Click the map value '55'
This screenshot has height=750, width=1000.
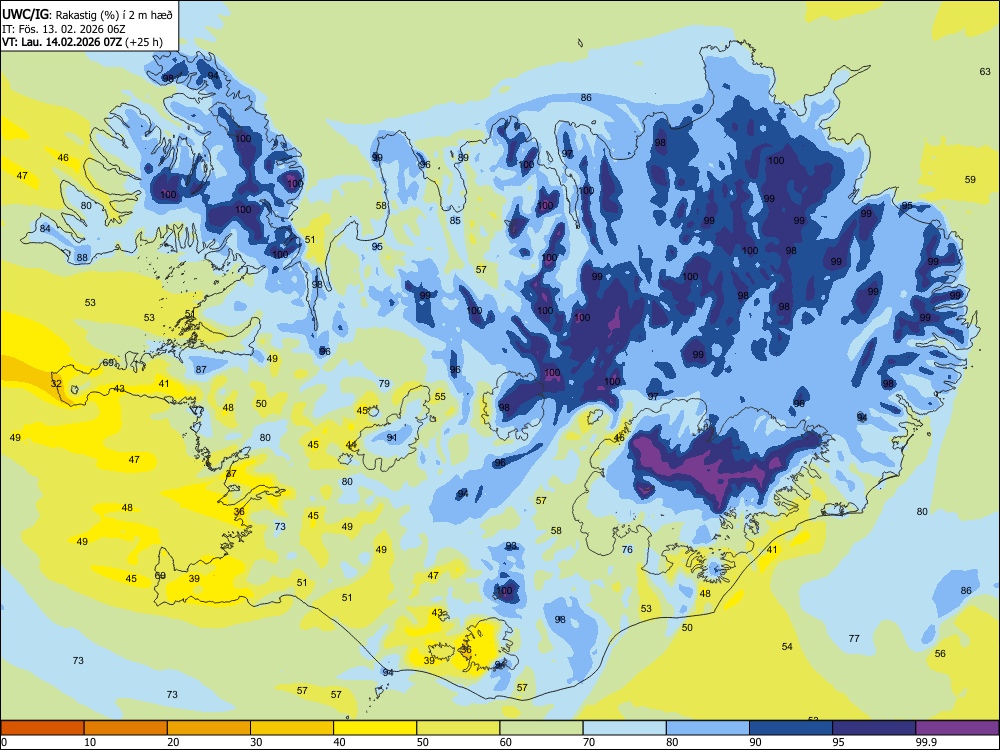440,397
